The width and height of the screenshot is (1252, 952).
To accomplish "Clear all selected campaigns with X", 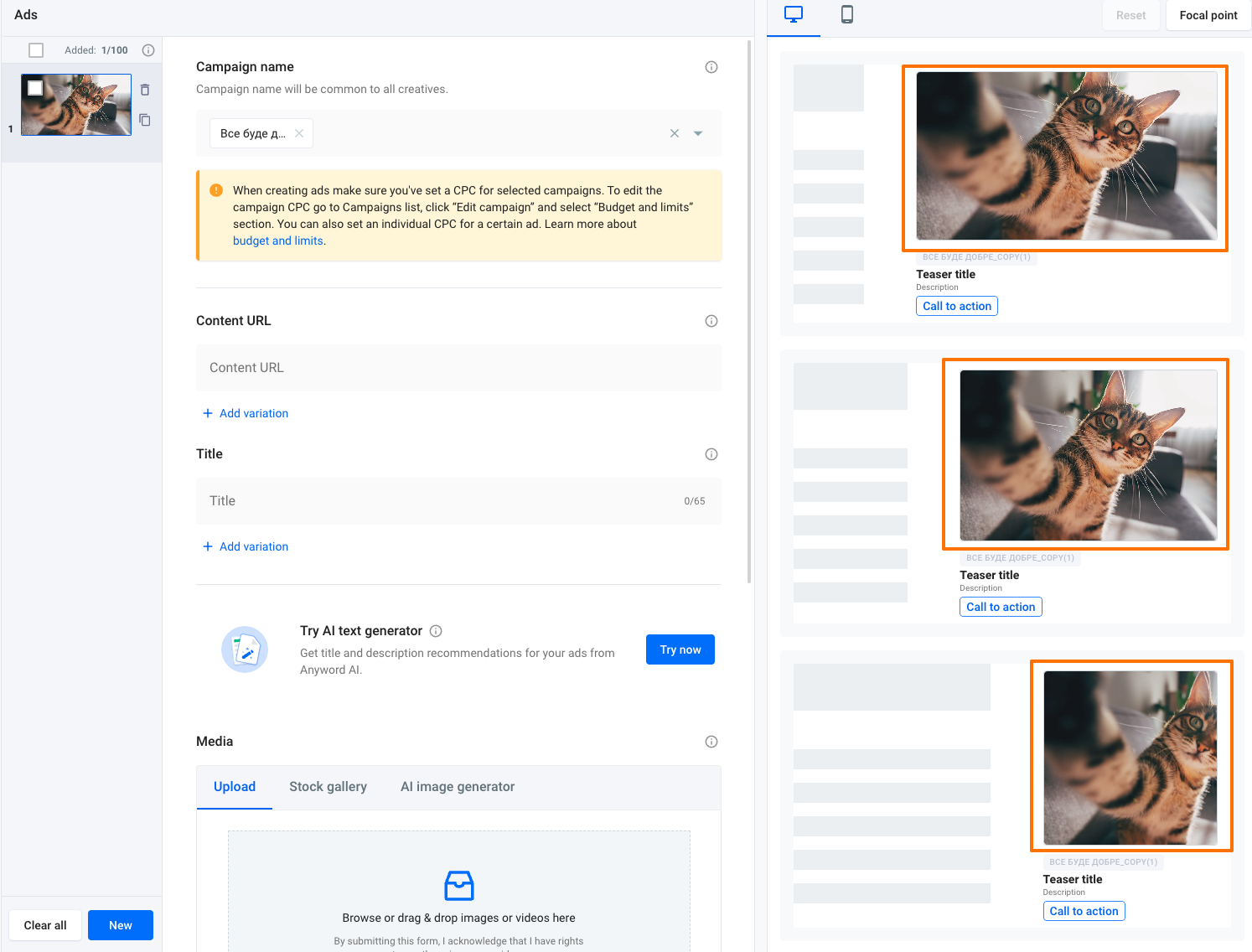I will click(x=675, y=133).
